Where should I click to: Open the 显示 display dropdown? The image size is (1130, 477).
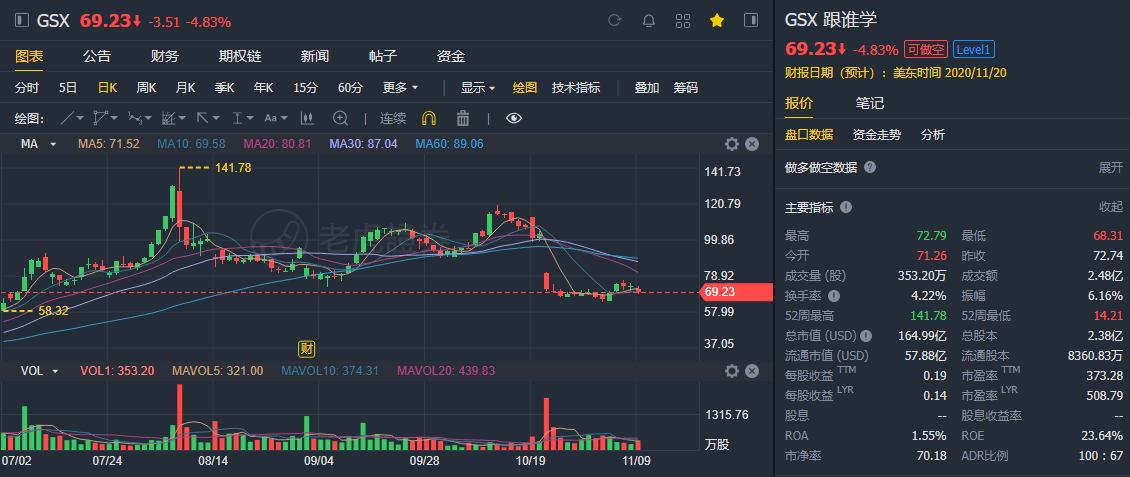point(478,87)
